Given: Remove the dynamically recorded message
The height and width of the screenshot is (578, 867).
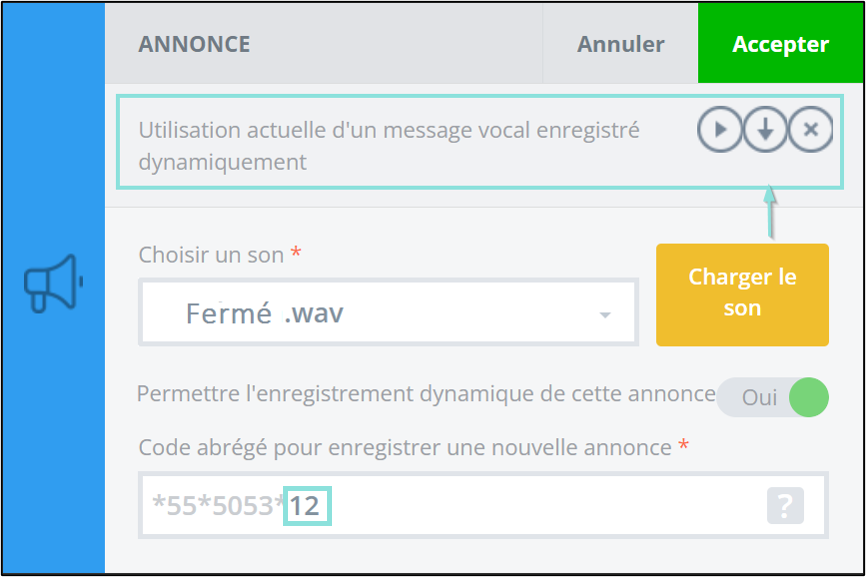Looking at the screenshot, I should (811, 129).
